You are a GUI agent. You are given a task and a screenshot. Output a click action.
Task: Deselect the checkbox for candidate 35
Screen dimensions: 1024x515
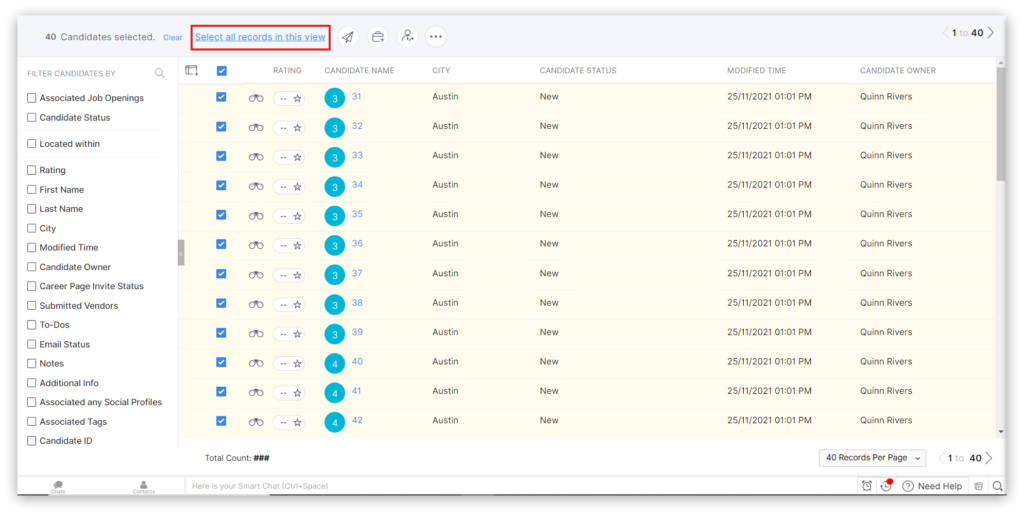221,215
